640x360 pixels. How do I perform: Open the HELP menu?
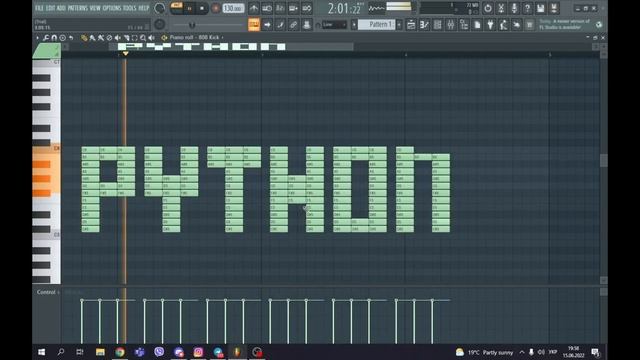[x=144, y=8]
